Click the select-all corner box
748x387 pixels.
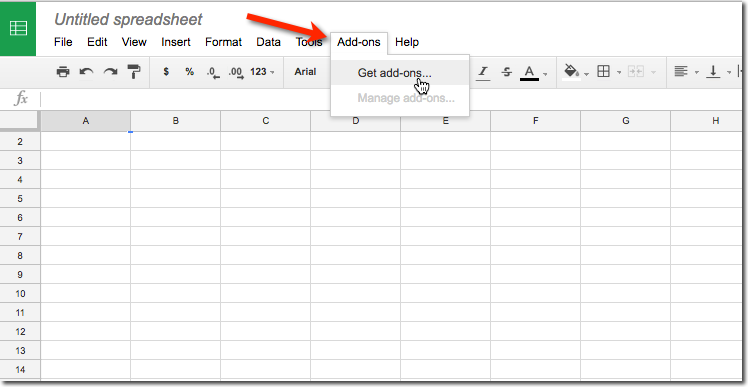[19, 120]
